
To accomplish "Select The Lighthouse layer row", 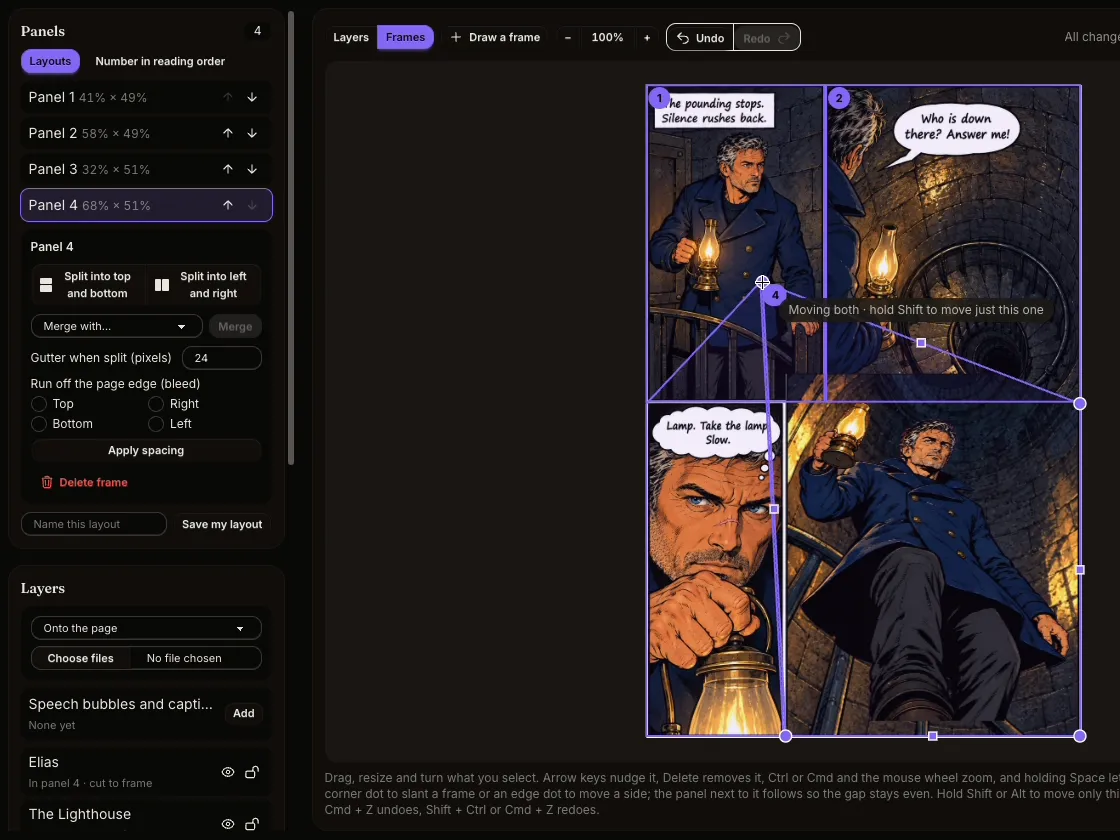I will pyautogui.click(x=146, y=818).
